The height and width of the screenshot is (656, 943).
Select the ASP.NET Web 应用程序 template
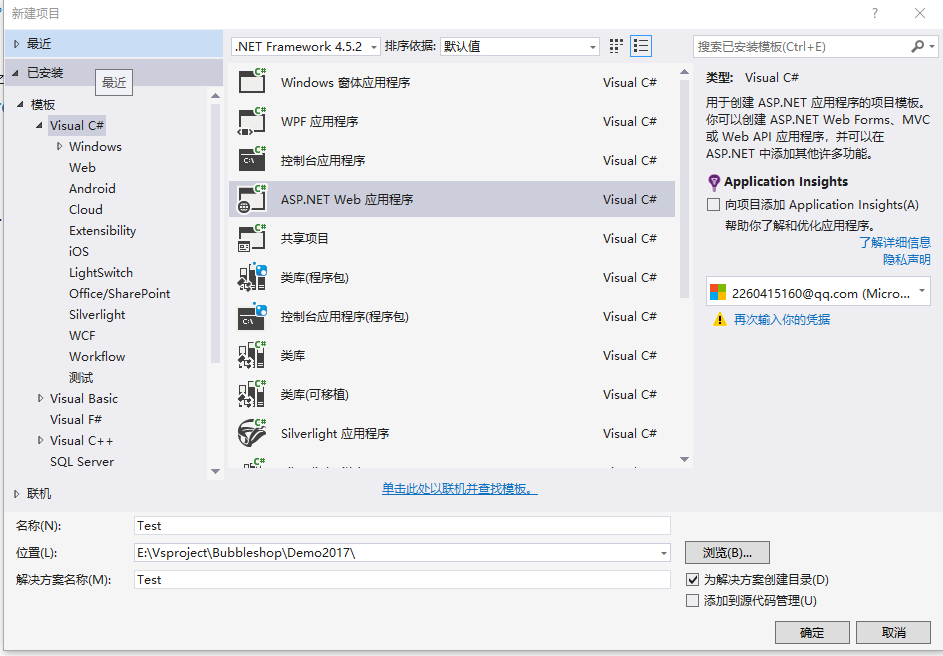point(400,199)
